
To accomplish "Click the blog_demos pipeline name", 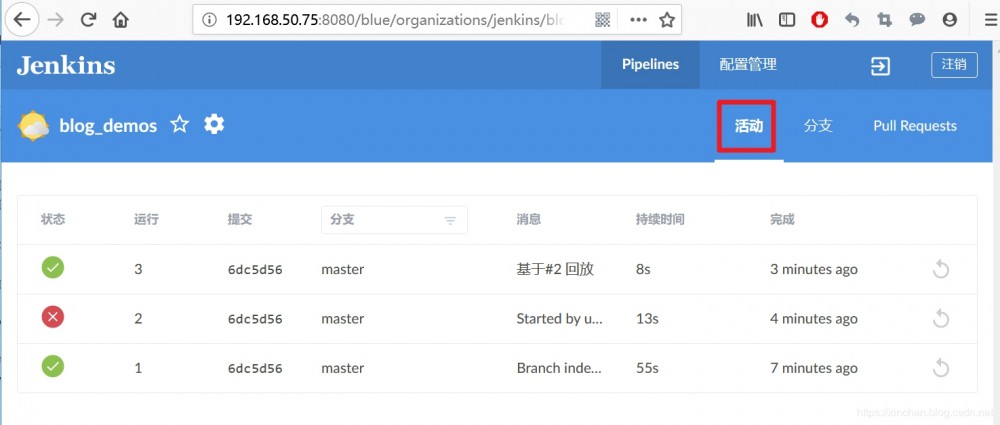I will pos(108,126).
